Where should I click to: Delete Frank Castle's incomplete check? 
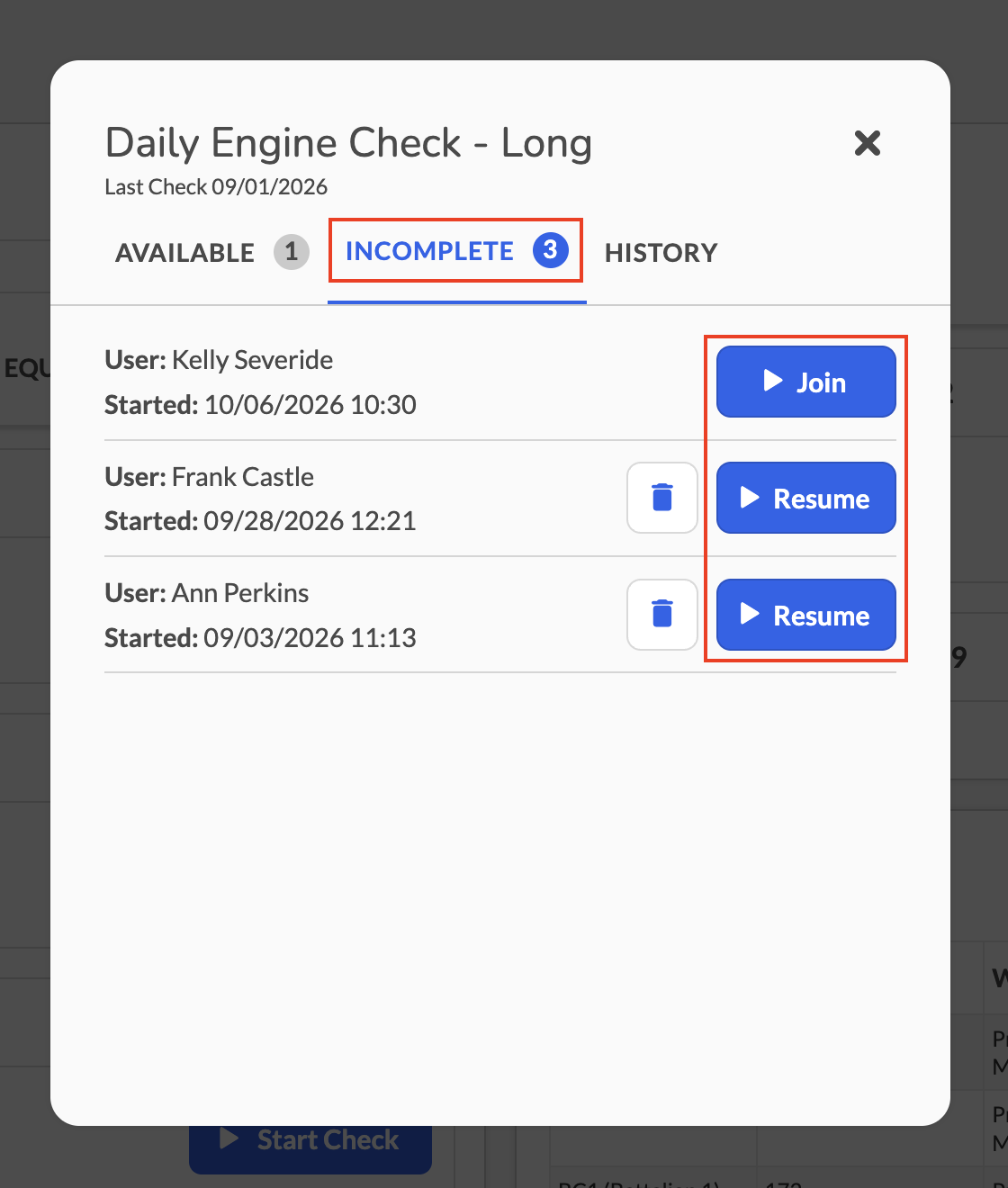coord(662,498)
